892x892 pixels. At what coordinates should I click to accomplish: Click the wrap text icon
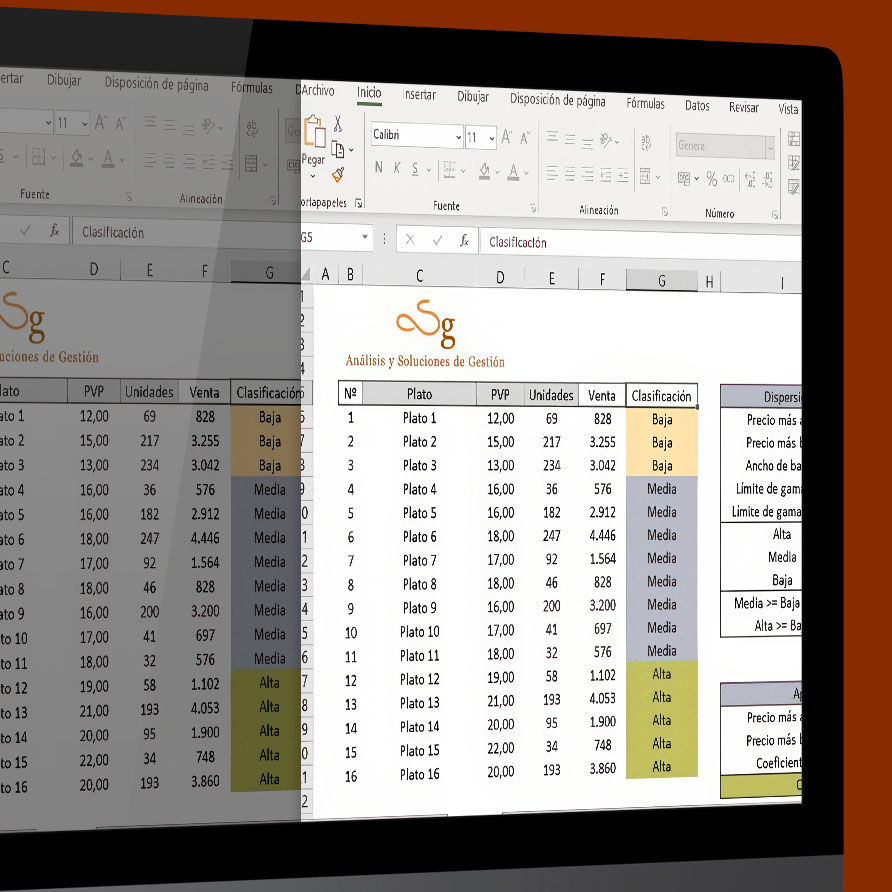click(646, 142)
